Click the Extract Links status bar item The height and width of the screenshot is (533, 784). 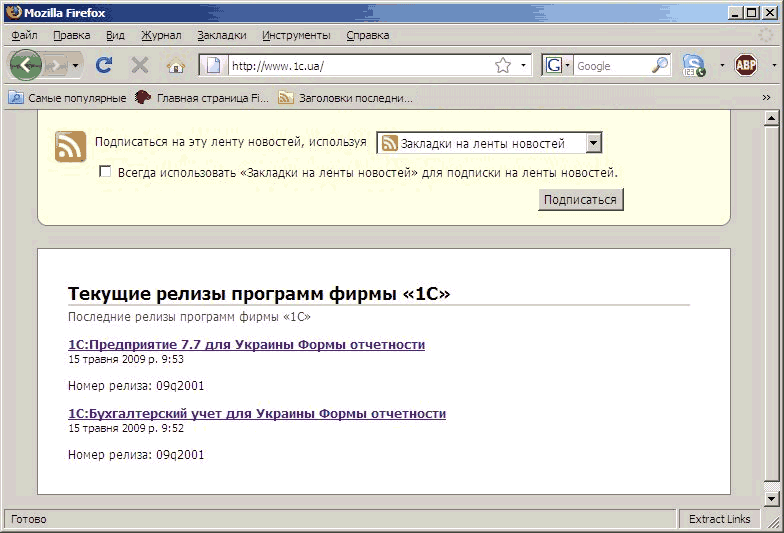719,519
